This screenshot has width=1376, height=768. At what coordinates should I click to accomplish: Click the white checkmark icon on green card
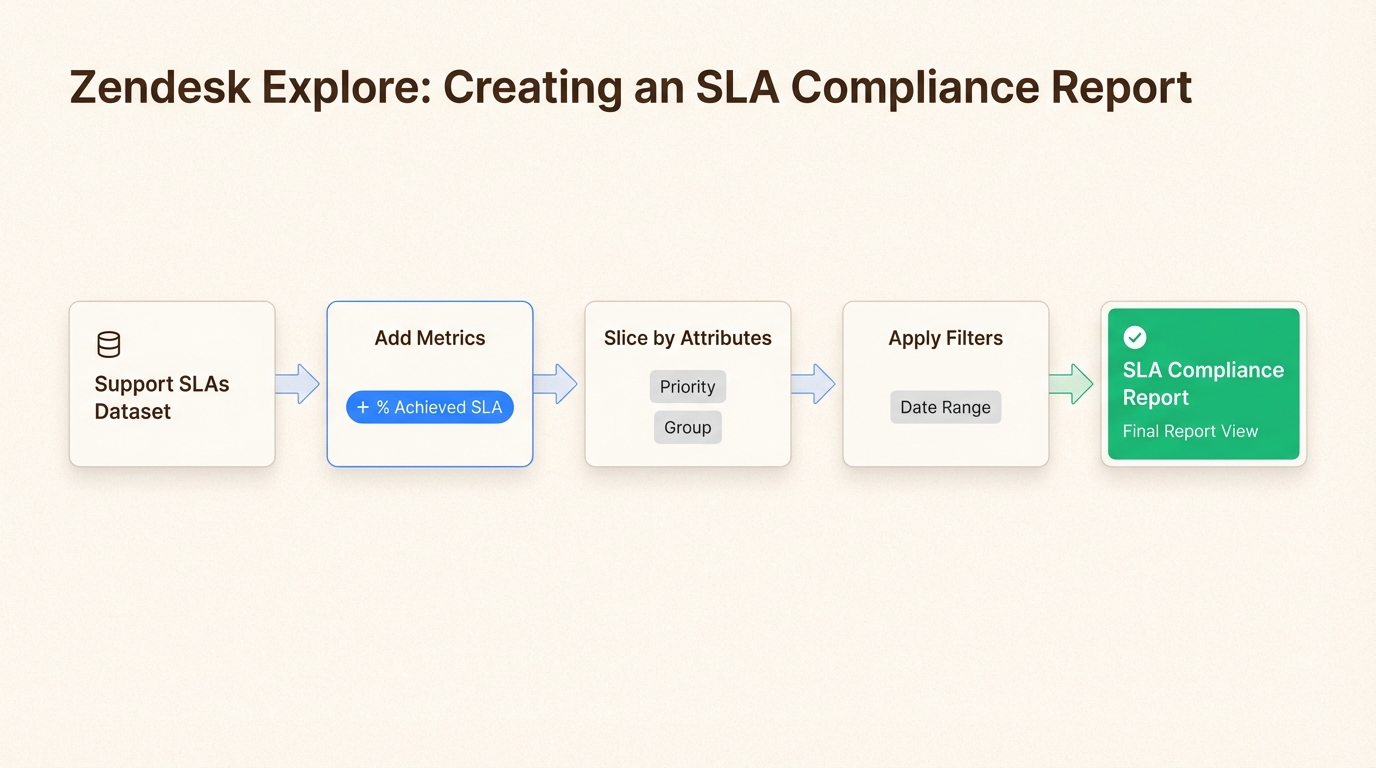click(1134, 337)
